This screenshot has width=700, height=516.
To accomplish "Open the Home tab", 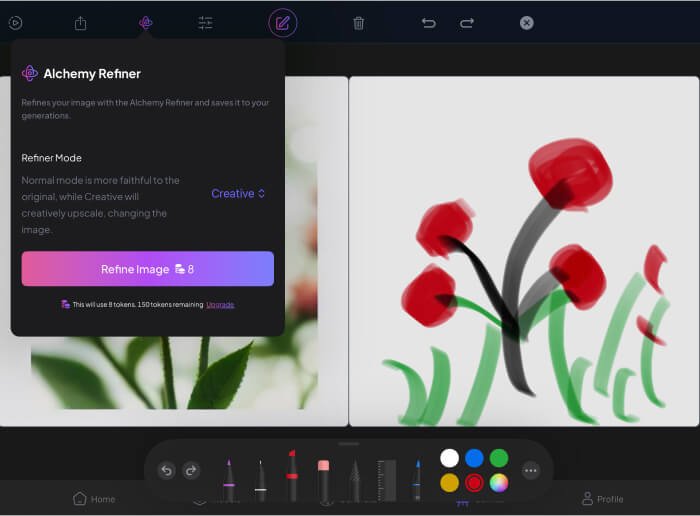I will point(94,498).
